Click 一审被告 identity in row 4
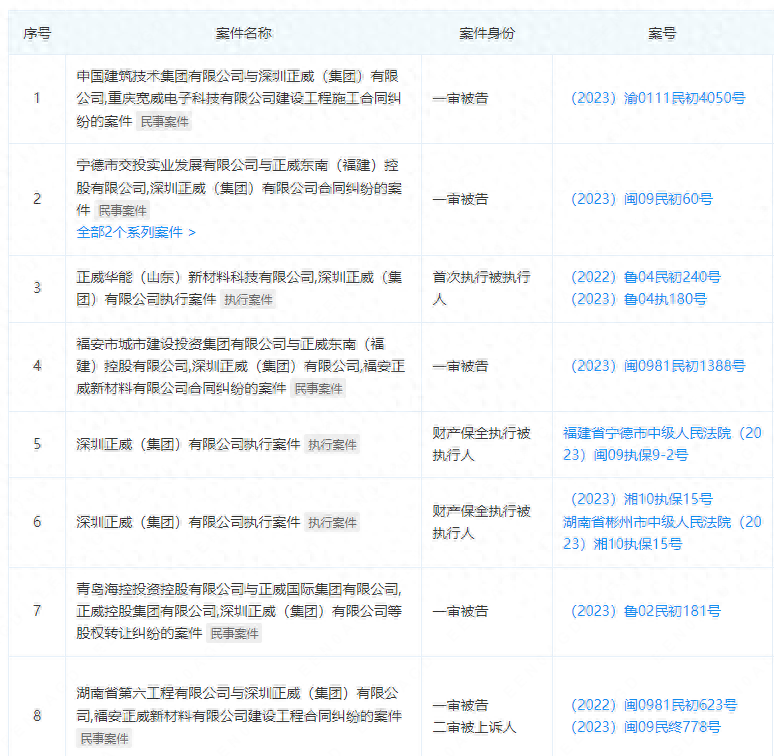The height and width of the screenshot is (756, 774). (x=460, y=366)
